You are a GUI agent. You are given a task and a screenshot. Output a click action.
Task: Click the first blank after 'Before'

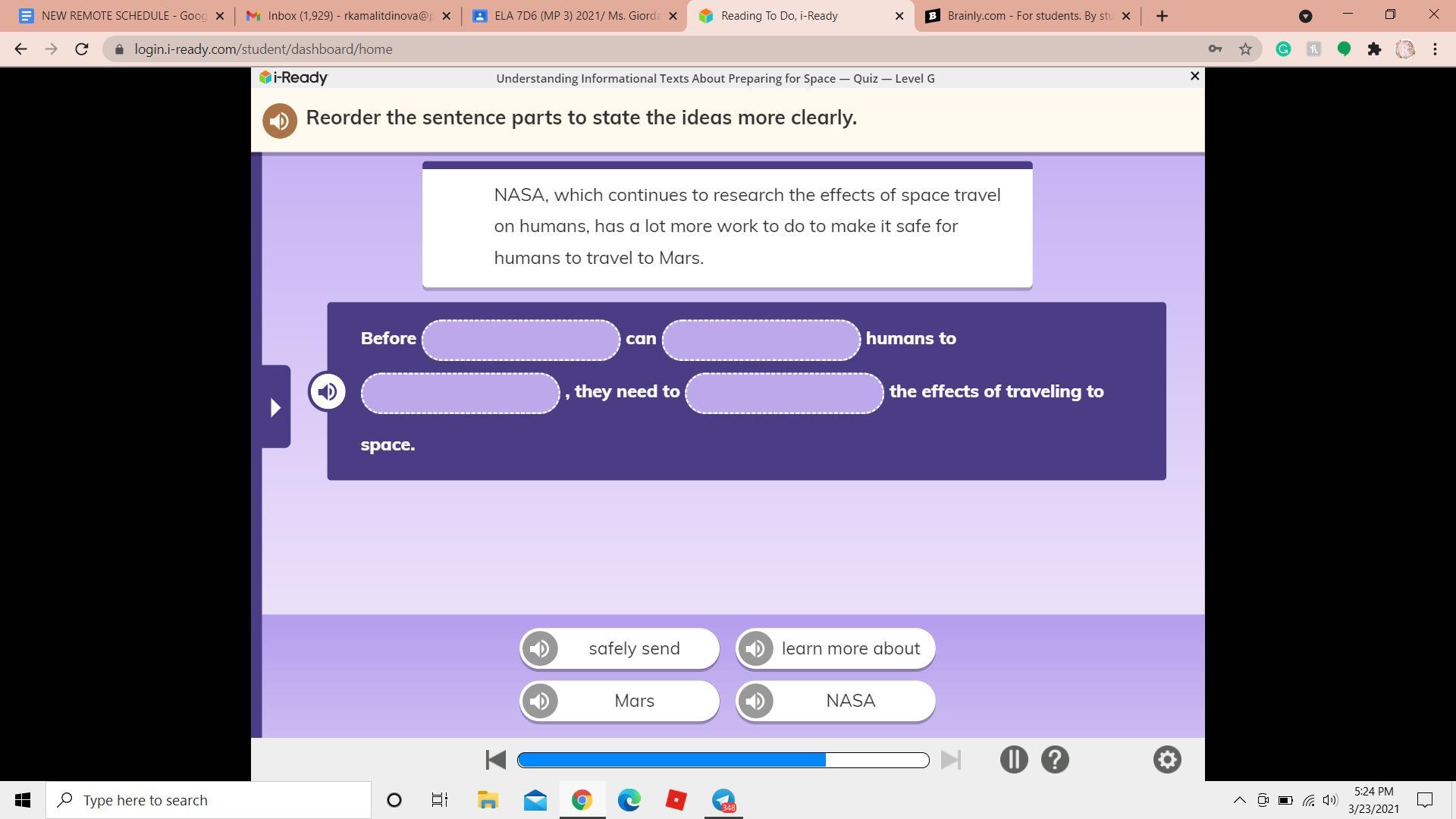coord(521,340)
